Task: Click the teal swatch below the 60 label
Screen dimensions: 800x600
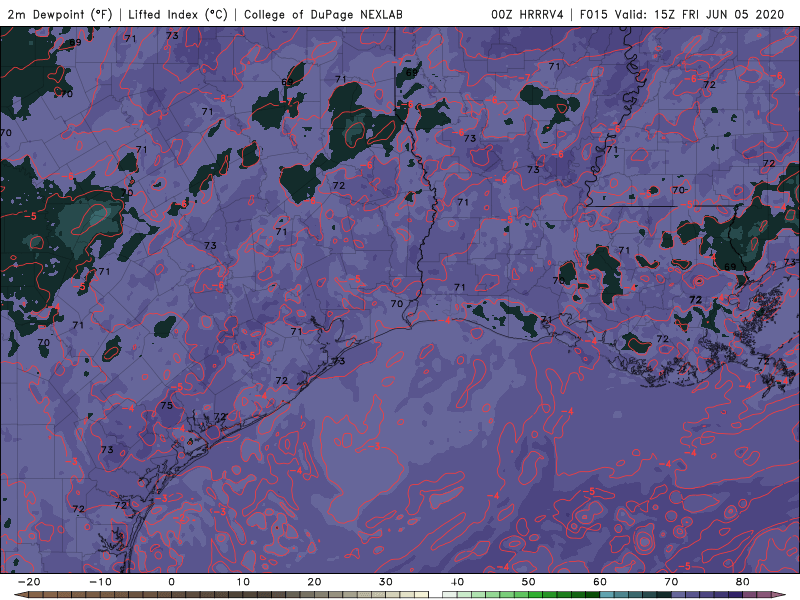Action: click(x=607, y=595)
